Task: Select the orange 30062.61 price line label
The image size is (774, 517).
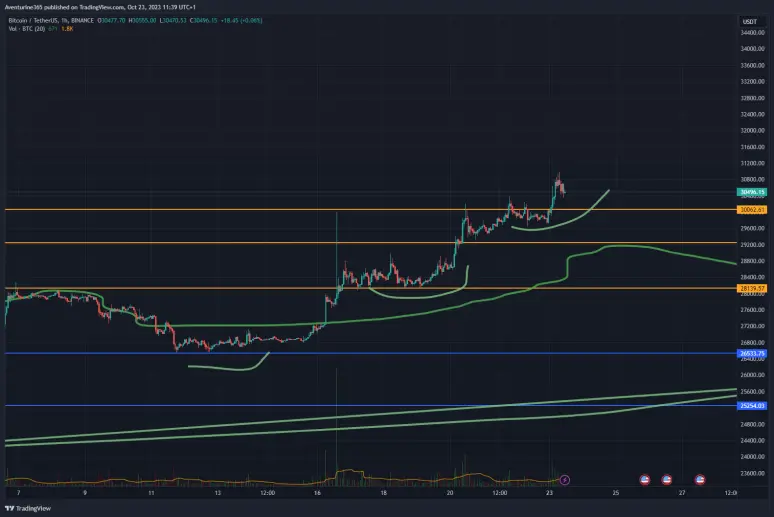Action: [752, 210]
